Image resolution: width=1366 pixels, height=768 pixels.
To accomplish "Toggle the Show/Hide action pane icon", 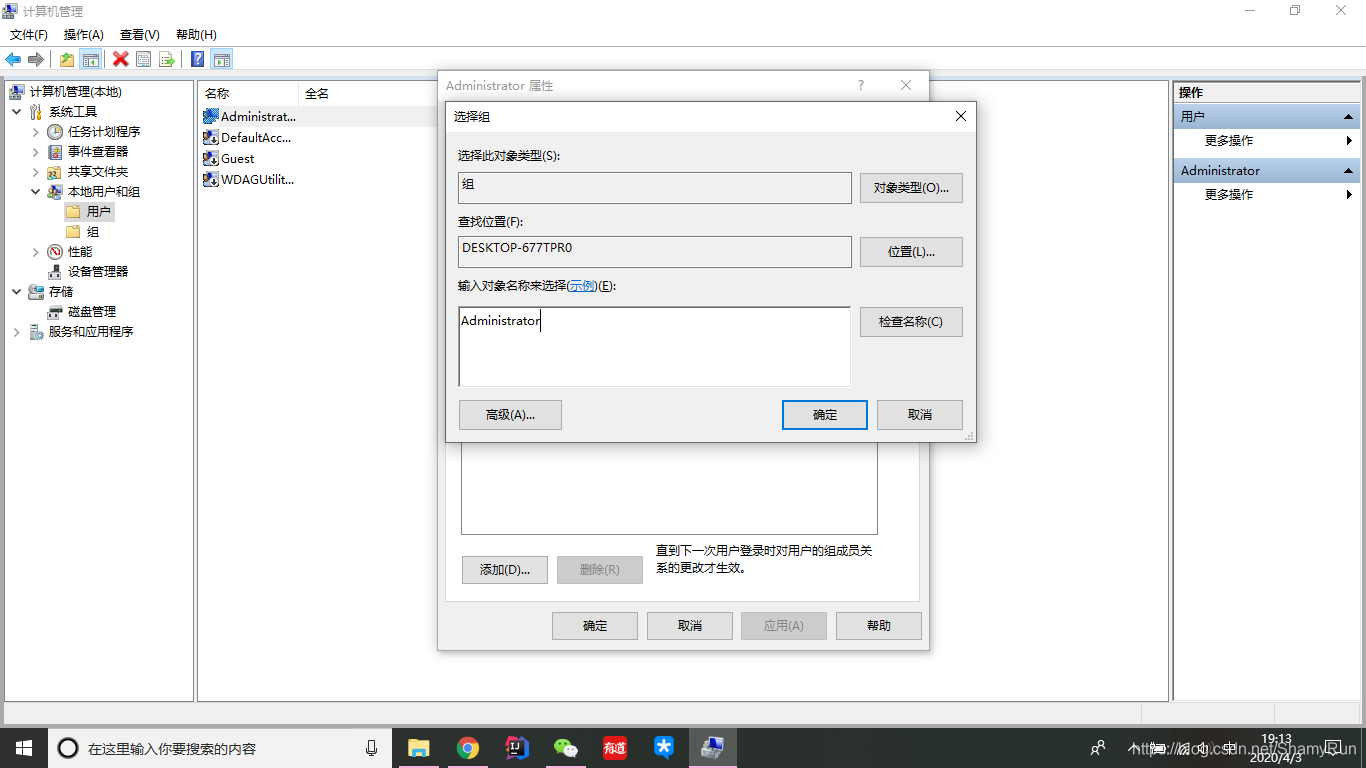I will tap(221, 58).
